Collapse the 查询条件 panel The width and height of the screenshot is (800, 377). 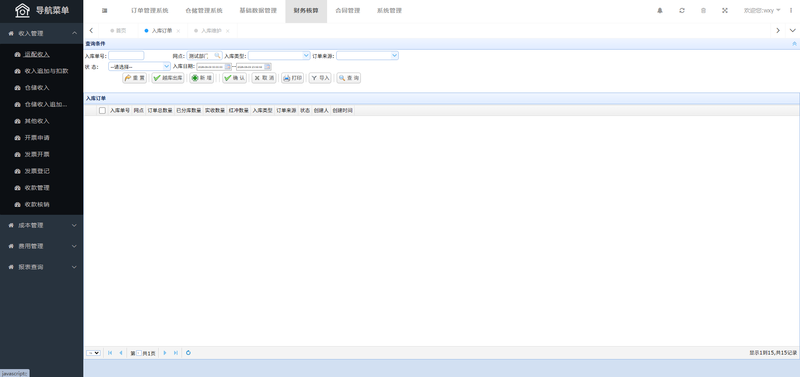tap(794, 44)
